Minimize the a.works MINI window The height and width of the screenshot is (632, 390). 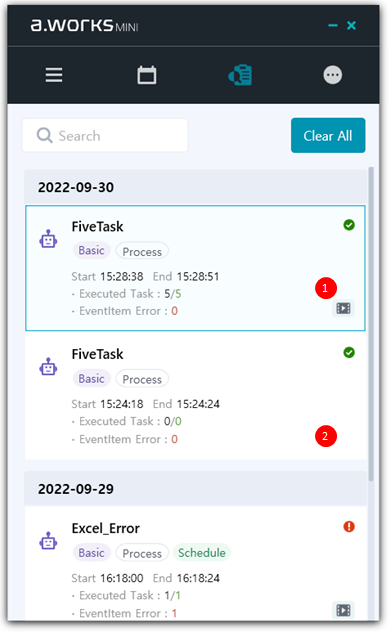click(333, 25)
